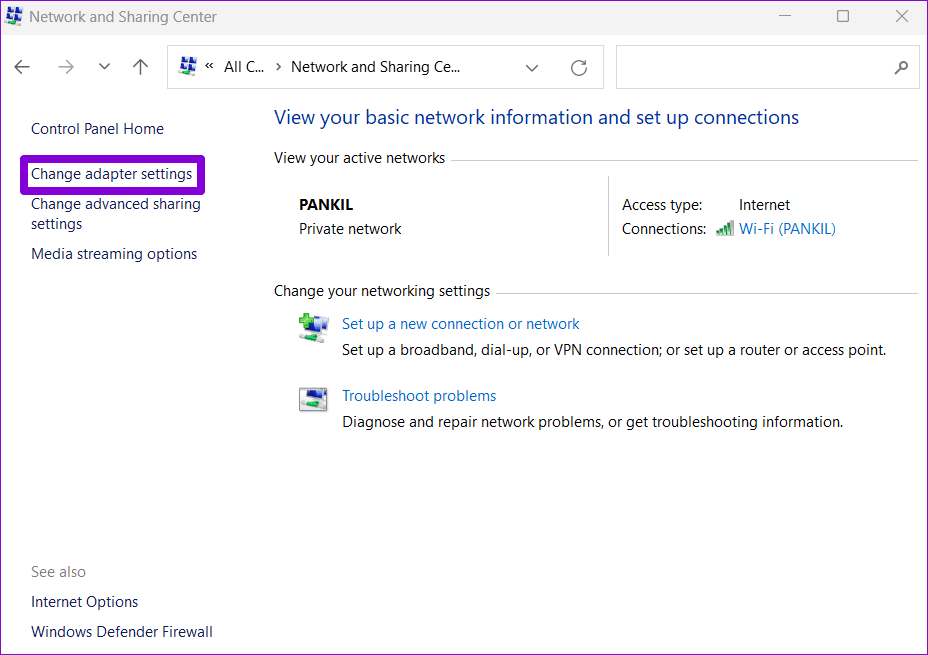The image size is (928, 655).
Task: Open the Wi-Fi (PANKIL) connection status
Action: [x=787, y=229]
